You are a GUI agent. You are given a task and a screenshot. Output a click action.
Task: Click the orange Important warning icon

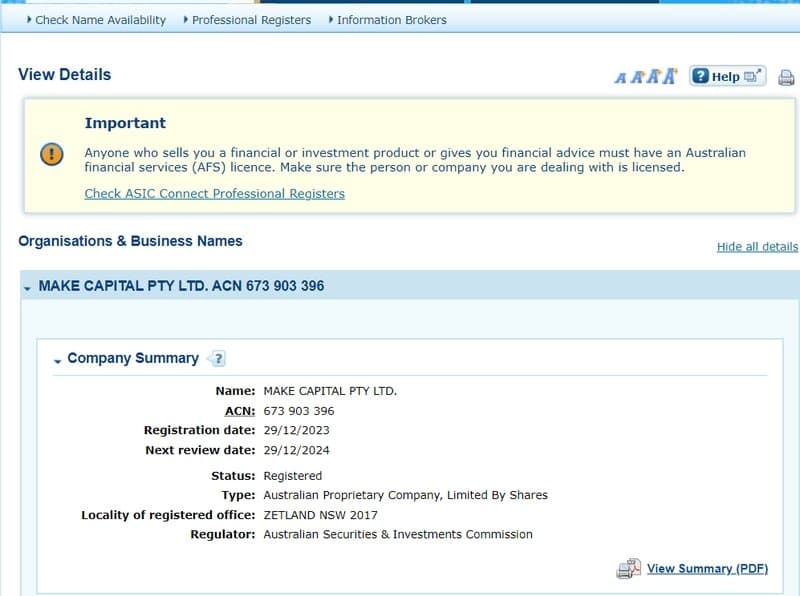click(51, 154)
